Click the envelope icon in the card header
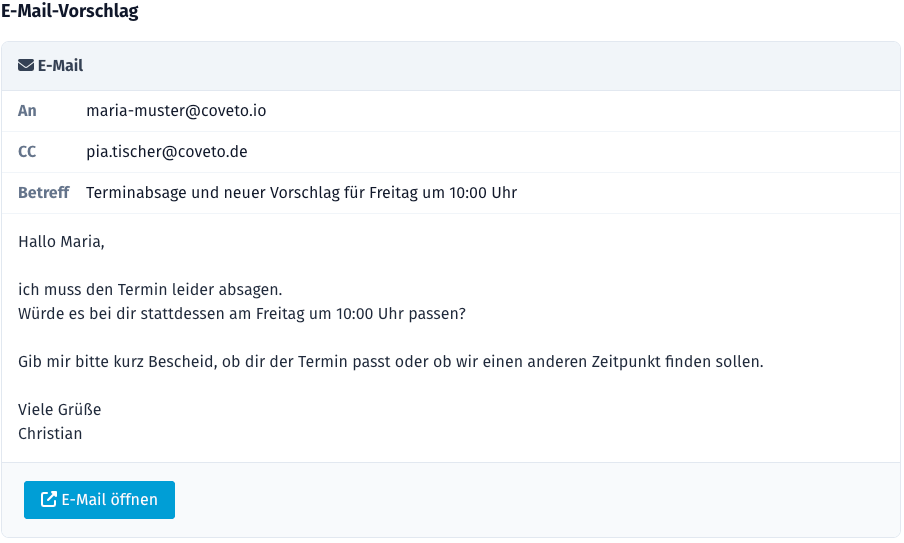Viewport: 904px width, 543px height. [26, 66]
